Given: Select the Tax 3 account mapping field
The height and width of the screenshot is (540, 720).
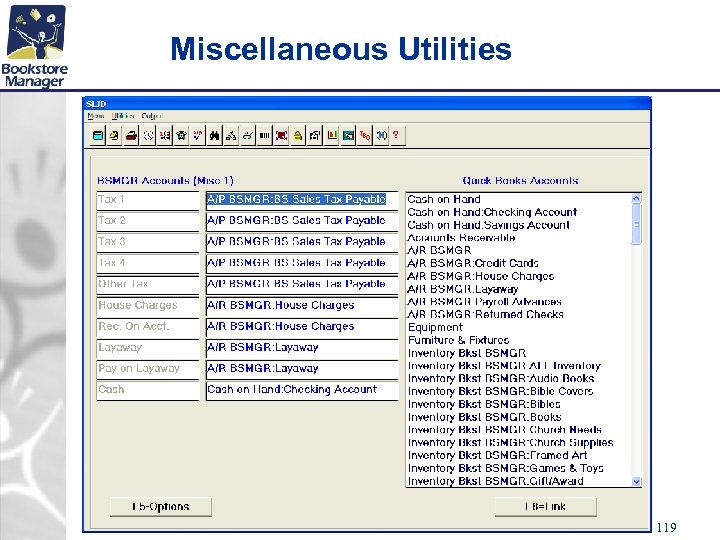Looking at the screenshot, I should pos(302,242).
